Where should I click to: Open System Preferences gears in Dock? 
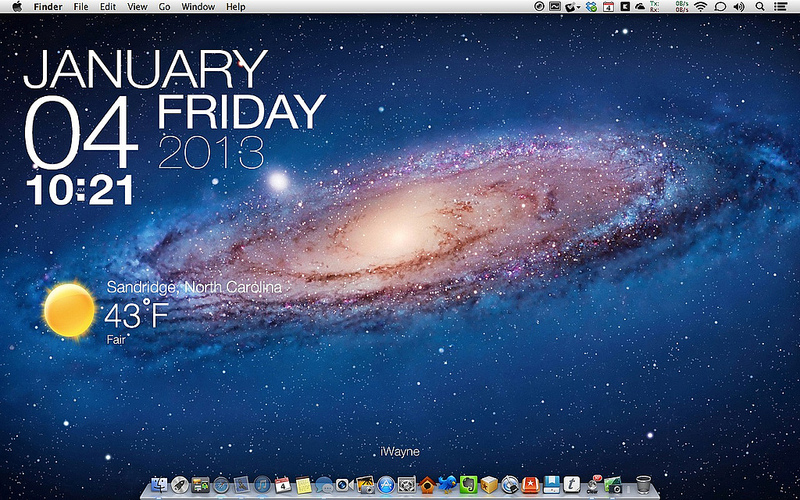coord(407,485)
